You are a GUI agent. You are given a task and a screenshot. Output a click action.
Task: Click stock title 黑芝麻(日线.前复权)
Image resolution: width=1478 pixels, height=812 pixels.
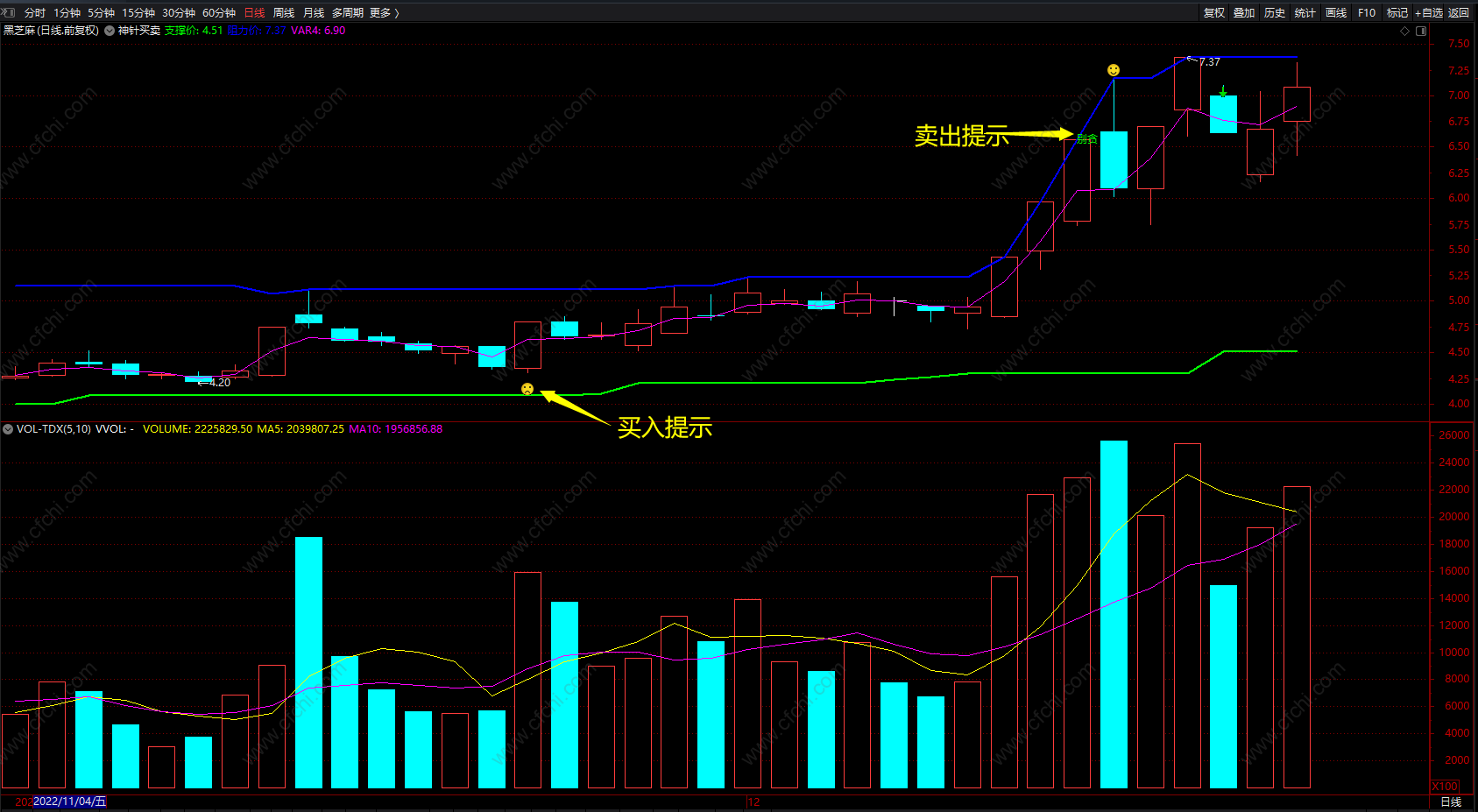pos(51,31)
